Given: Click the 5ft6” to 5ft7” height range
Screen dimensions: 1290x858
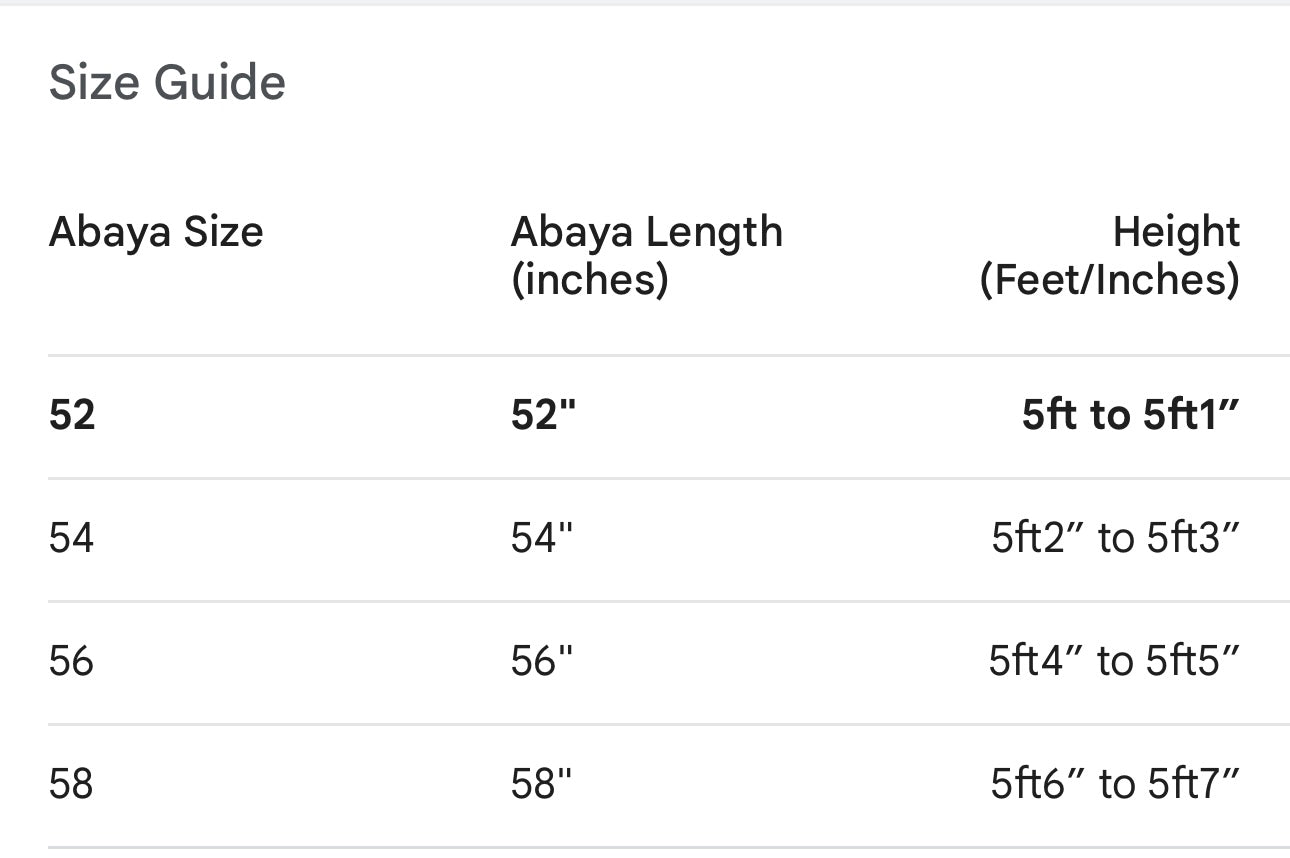Looking at the screenshot, I should pos(1115,784).
